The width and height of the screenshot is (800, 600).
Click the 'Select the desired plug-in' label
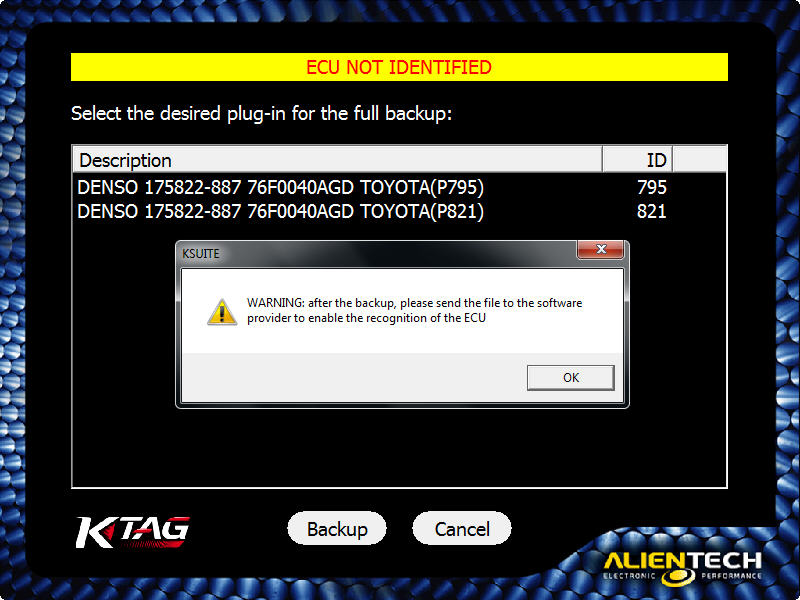(261, 113)
